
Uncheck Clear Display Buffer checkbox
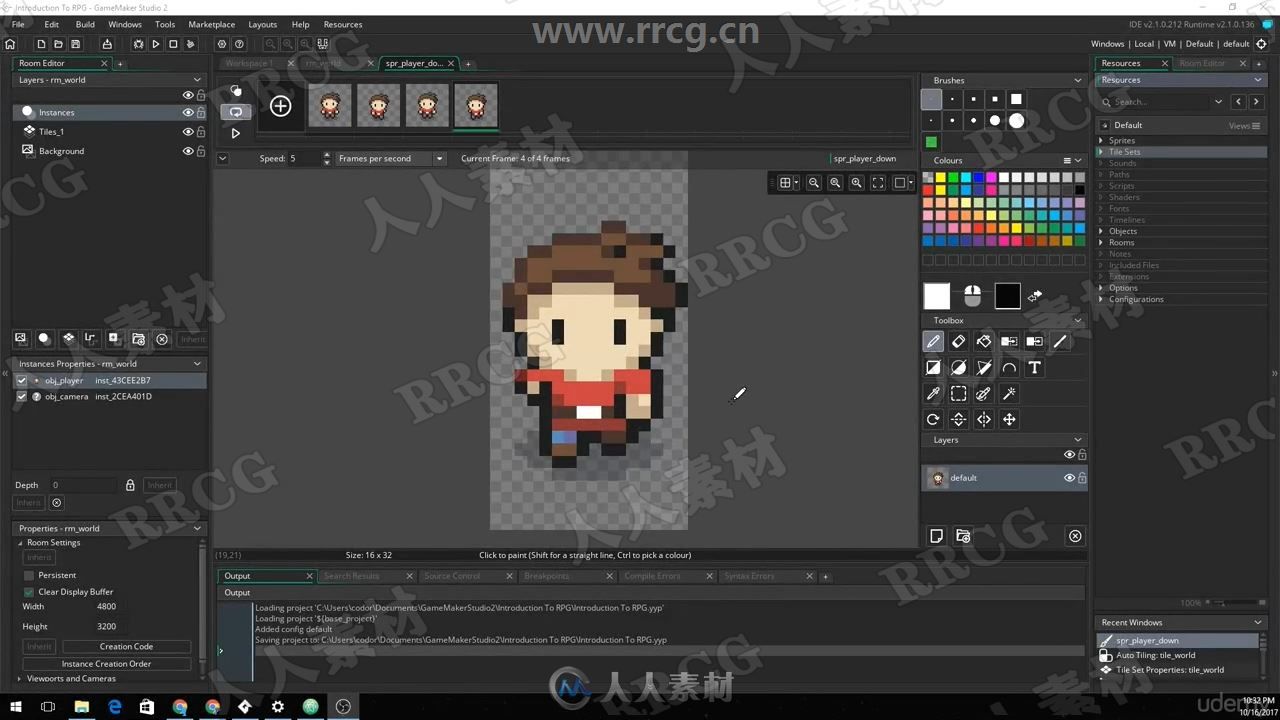[x=29, y=592]
